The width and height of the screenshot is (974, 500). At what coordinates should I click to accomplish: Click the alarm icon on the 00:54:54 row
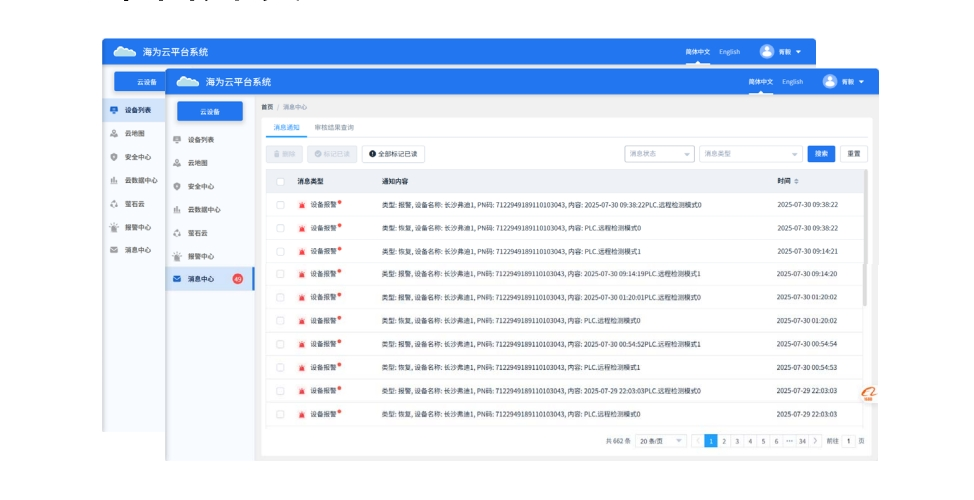coord(302,344)
